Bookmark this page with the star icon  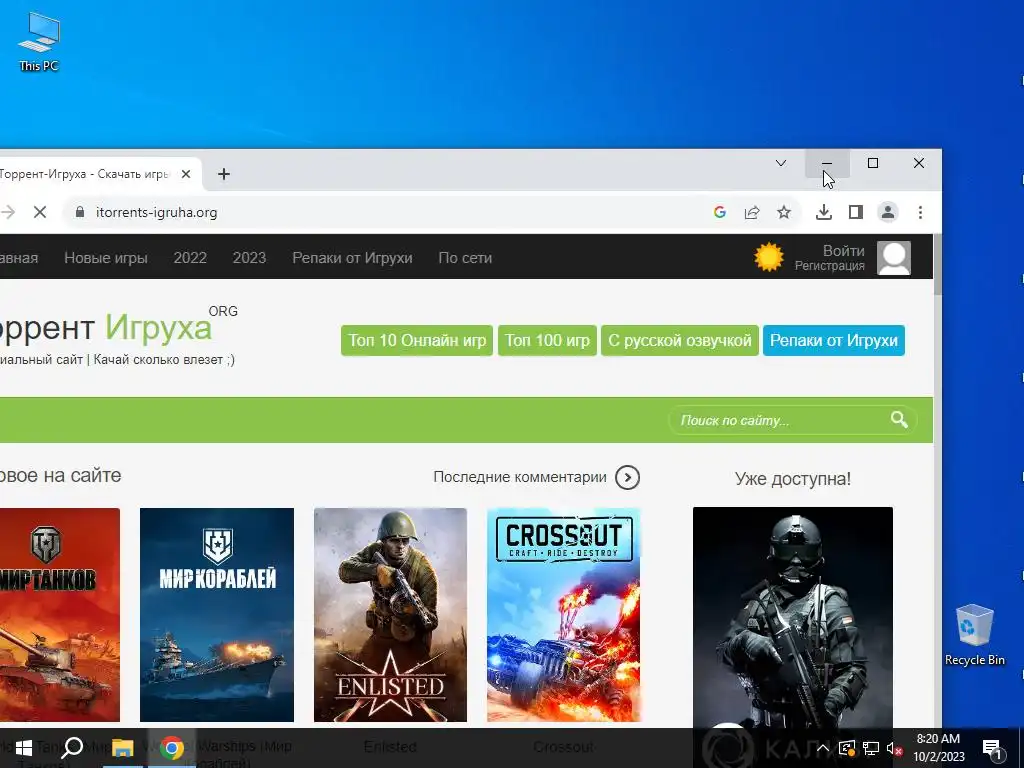784,212
